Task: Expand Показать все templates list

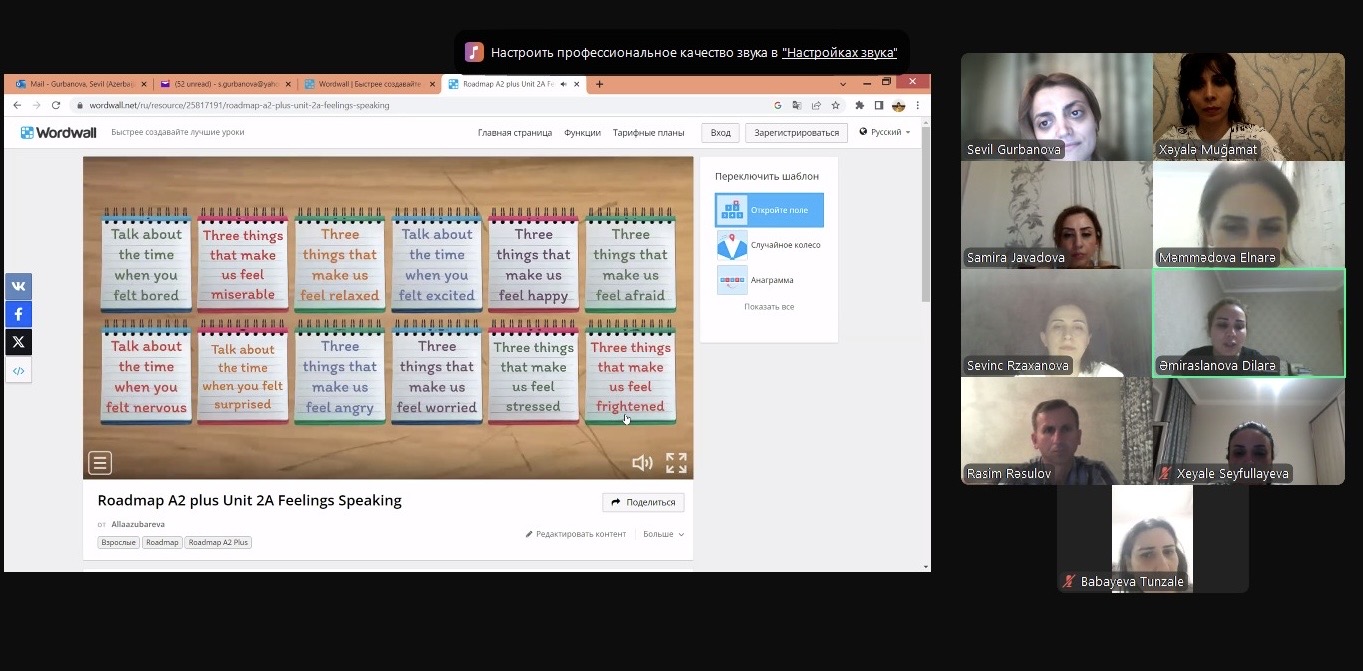Action: [769, 307]
